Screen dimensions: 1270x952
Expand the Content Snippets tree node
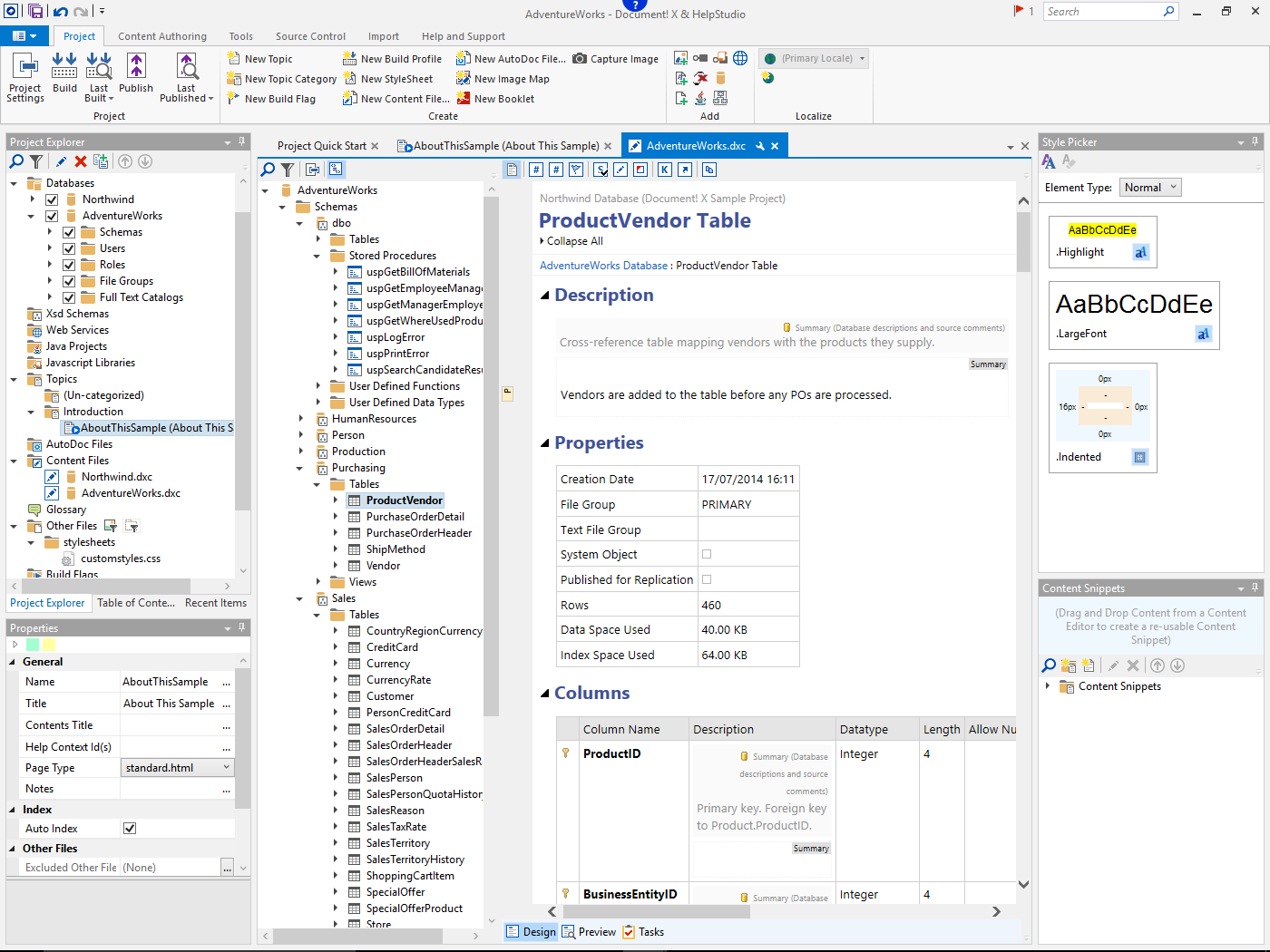(x=1048, y=686)
